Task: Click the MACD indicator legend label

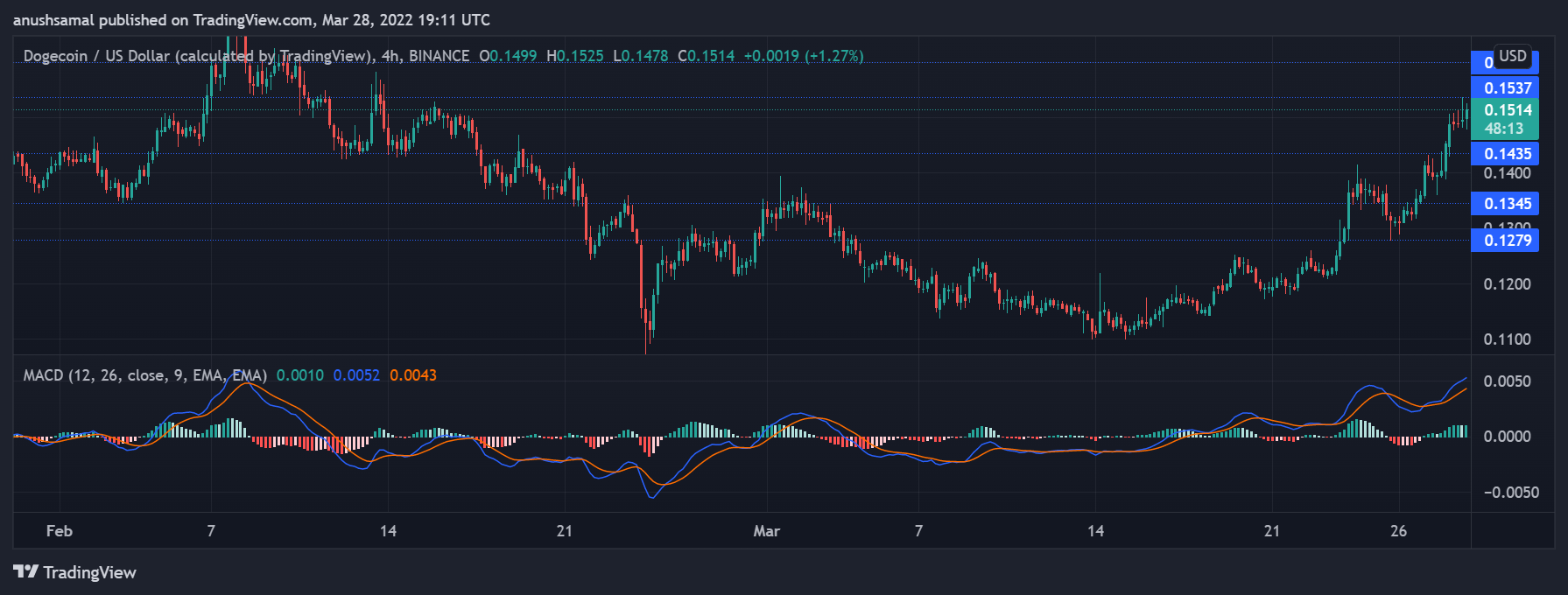Action: point(144,375)
